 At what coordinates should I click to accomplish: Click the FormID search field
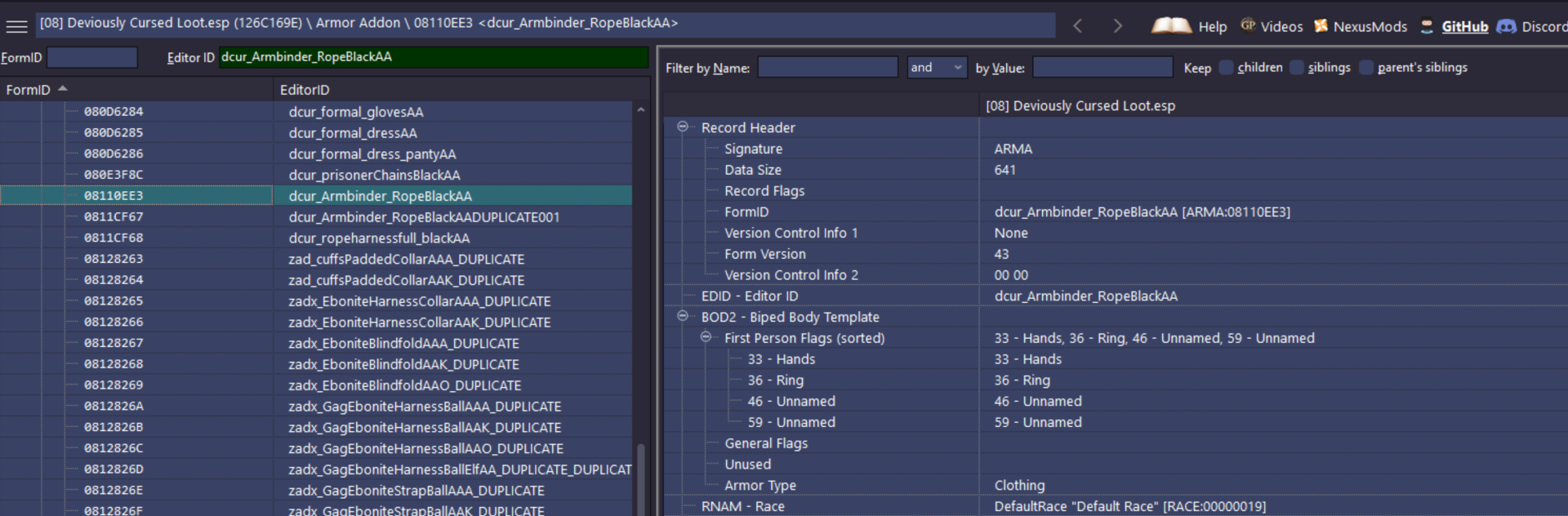point(92,57)
